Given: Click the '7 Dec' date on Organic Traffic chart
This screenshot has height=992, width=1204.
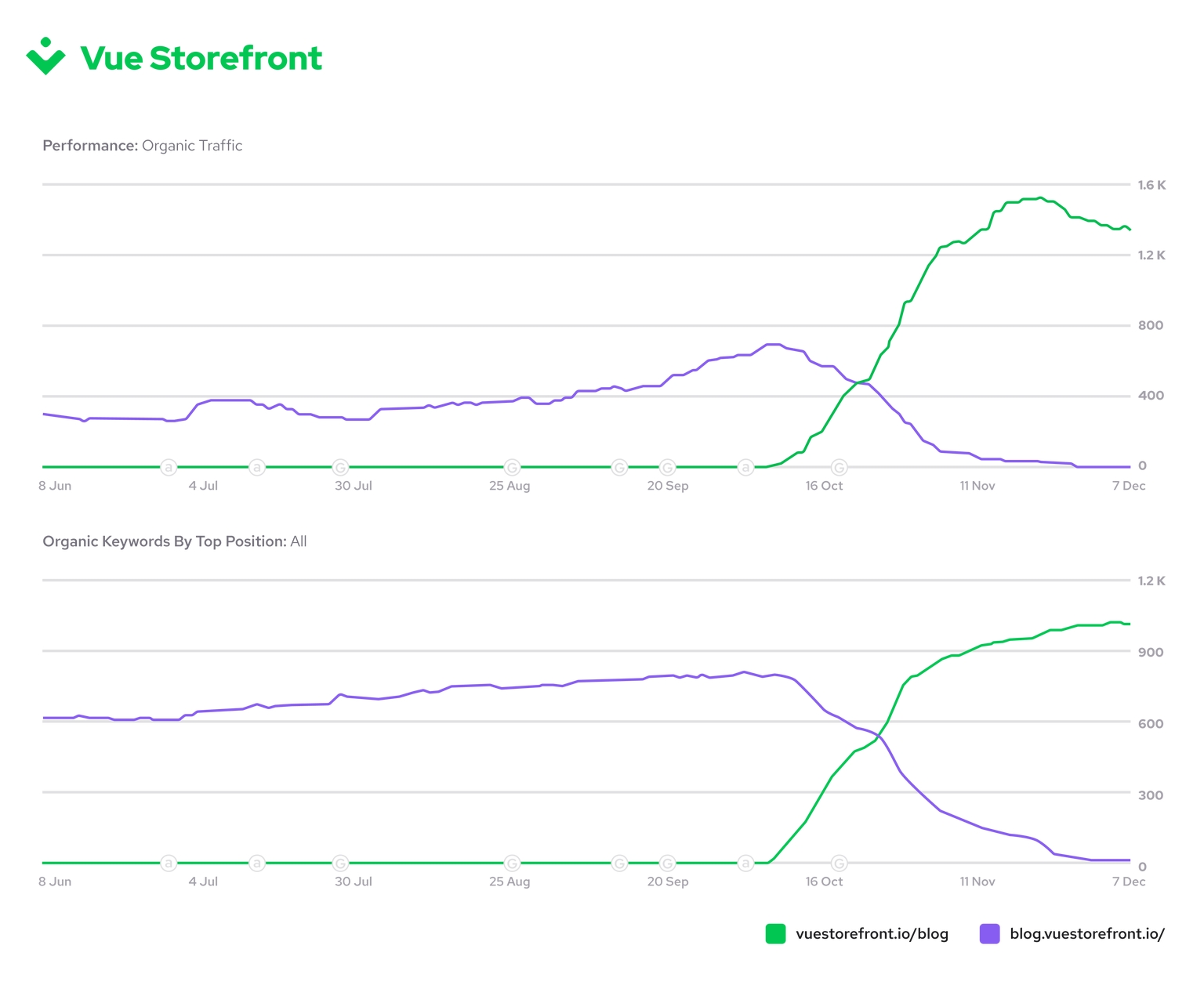Looking at the screenshot, I should click(x=1129, y=486).
